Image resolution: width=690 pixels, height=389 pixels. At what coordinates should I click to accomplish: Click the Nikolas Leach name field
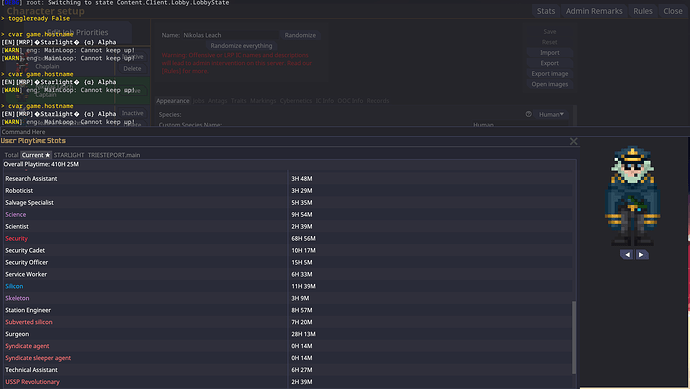[x=230, y=35]
